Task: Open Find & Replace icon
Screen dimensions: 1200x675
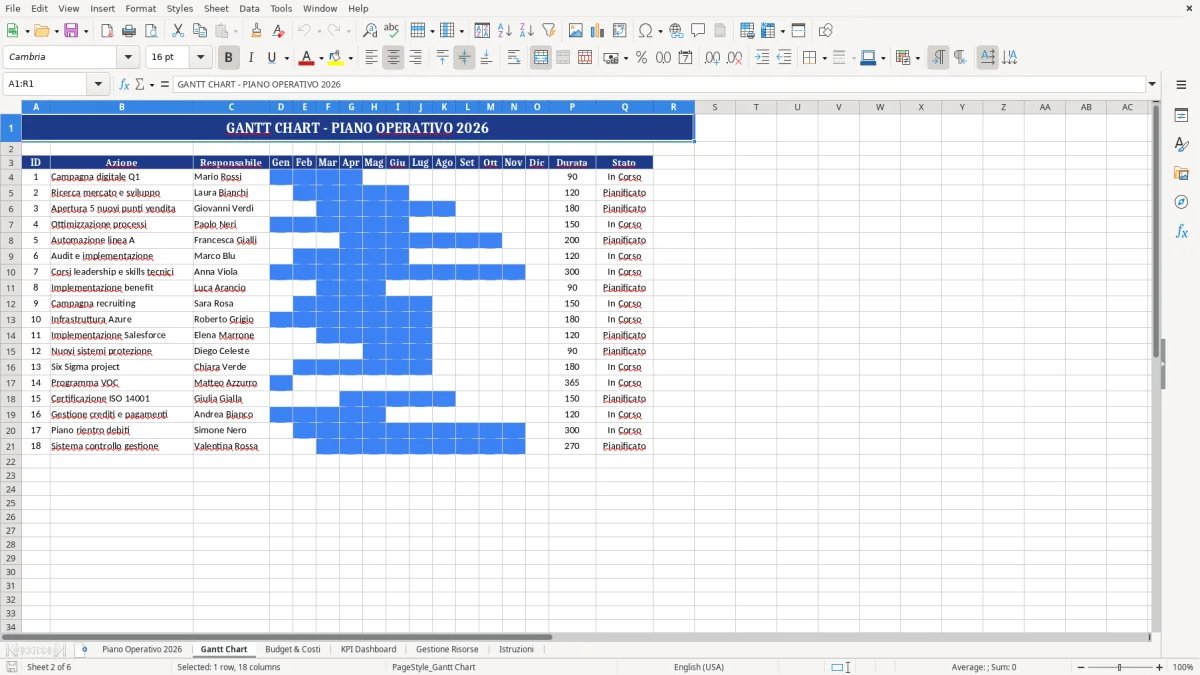Action: click(370, 31)
